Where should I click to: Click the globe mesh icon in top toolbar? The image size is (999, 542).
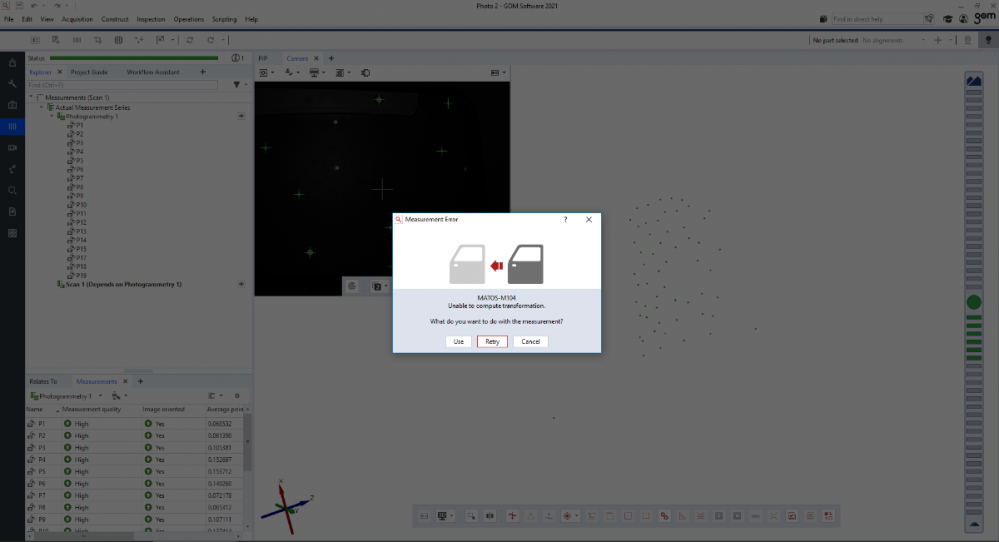click(119, 39)
